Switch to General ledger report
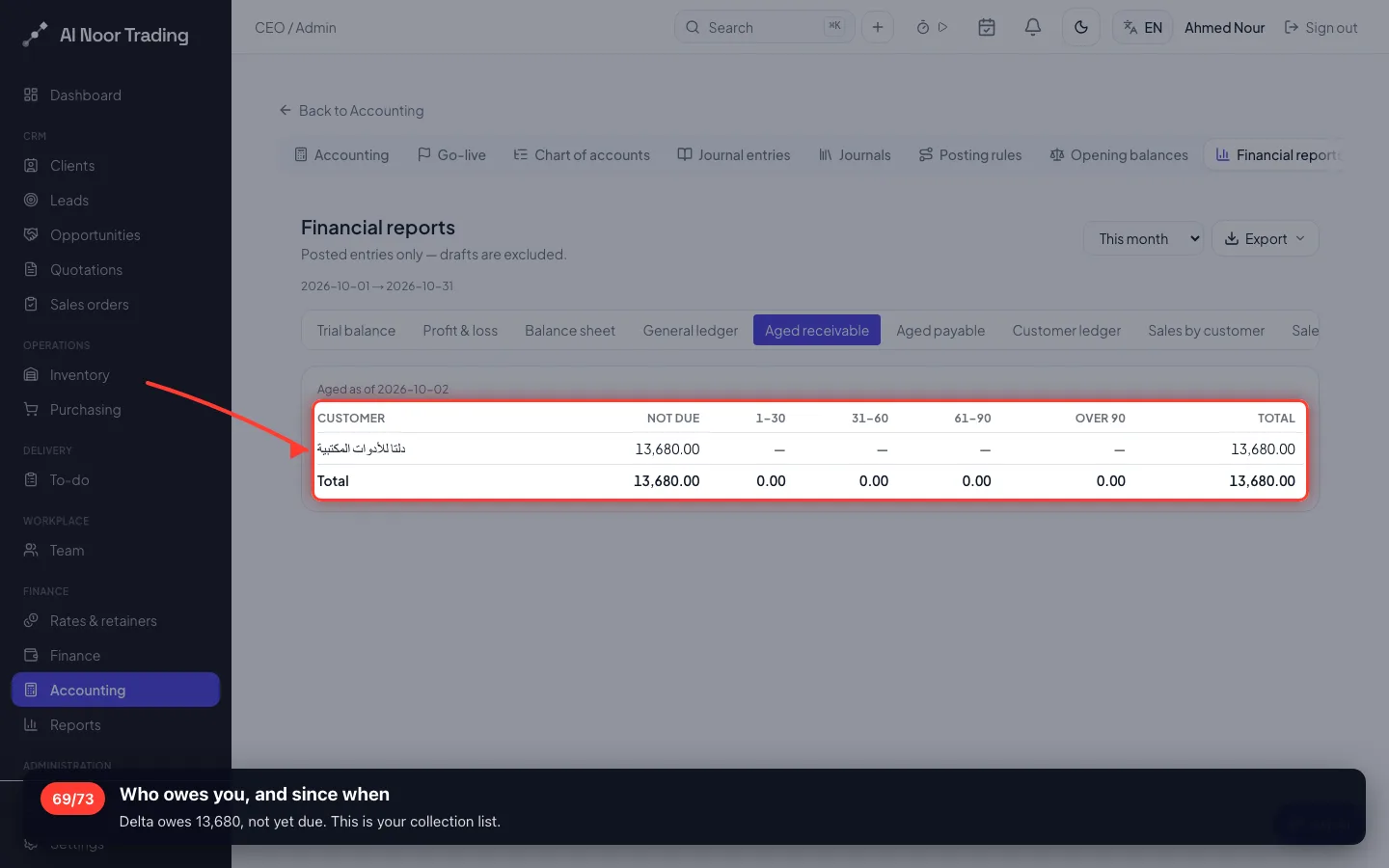 click(691, 330)
